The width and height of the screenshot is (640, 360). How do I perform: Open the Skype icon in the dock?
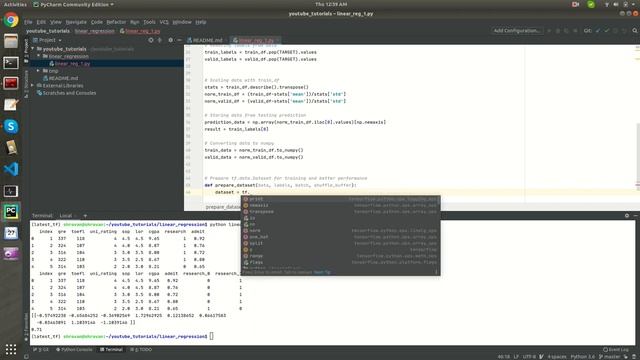tap(11, 127)
